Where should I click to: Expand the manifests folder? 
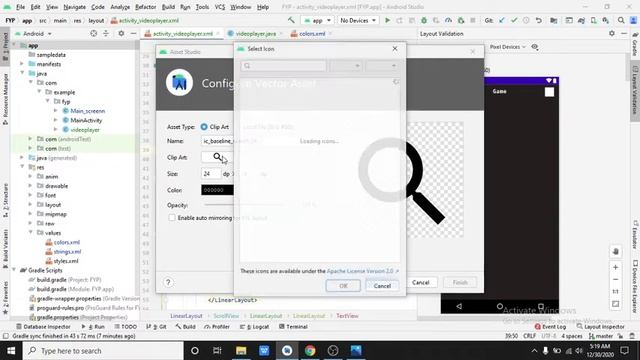coord(22,64)
